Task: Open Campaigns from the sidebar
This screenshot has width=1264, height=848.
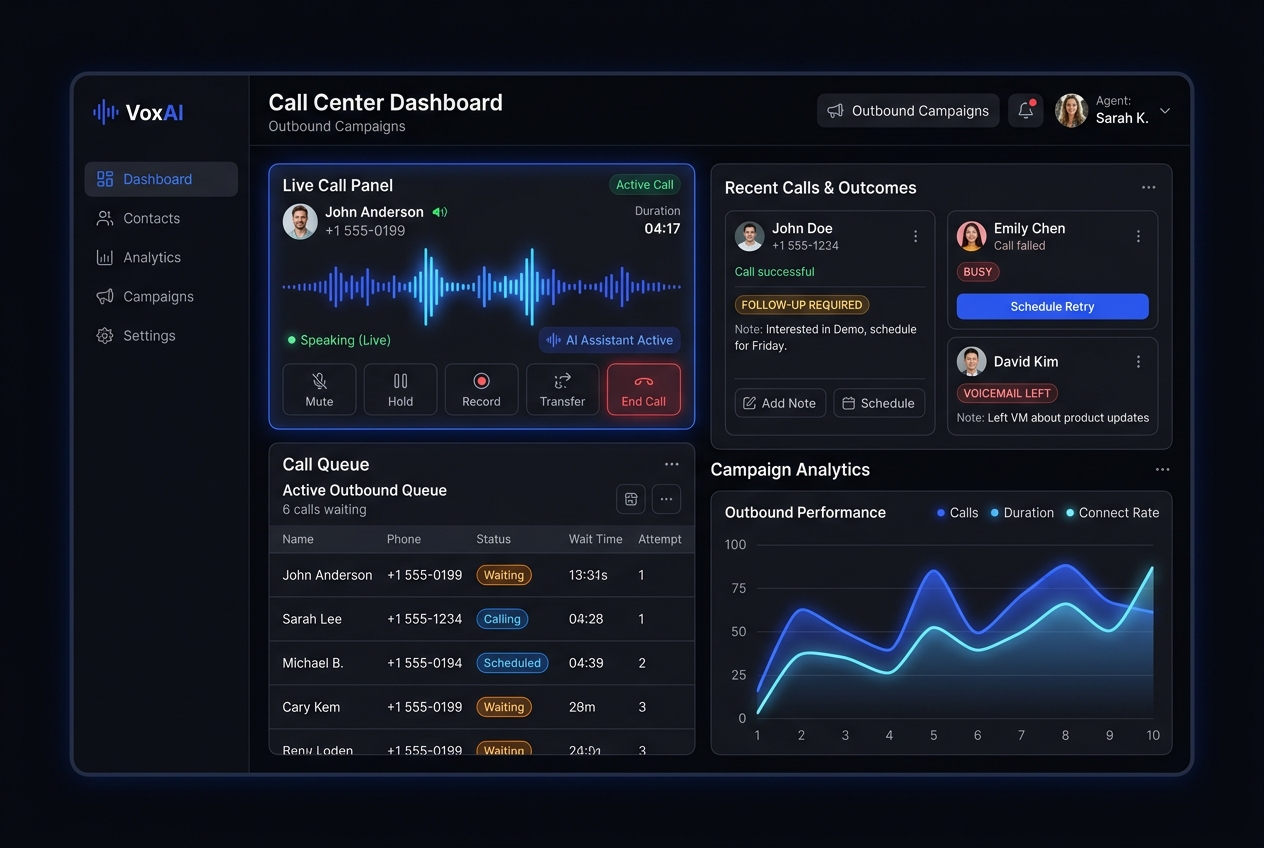Action: point(145,296)
